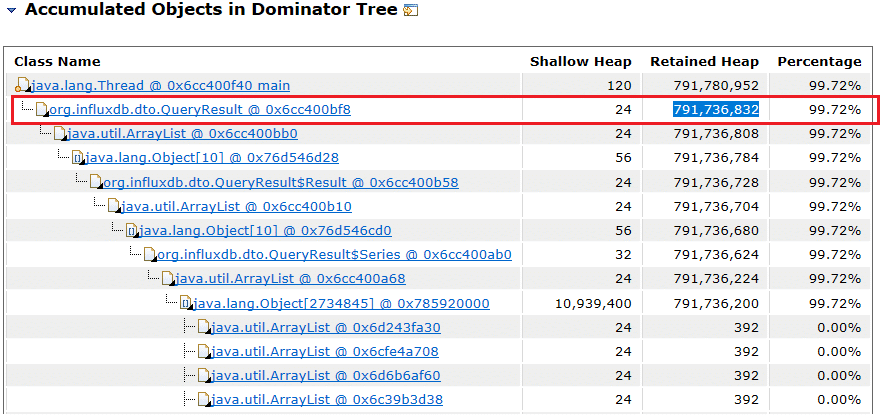Click the highlighted 791,736,832 retained heap value
Viewport: 880px width, 416px height.
click(716, 110)
